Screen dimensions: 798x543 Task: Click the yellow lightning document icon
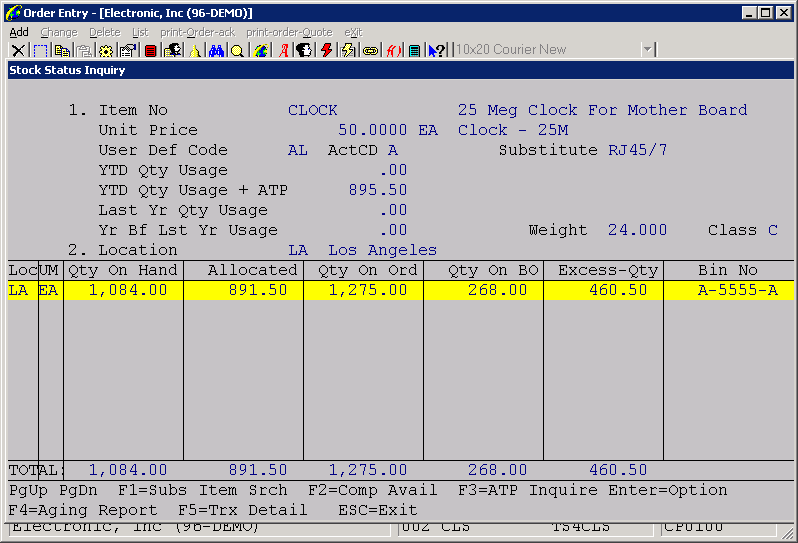(x=348, y=50)
